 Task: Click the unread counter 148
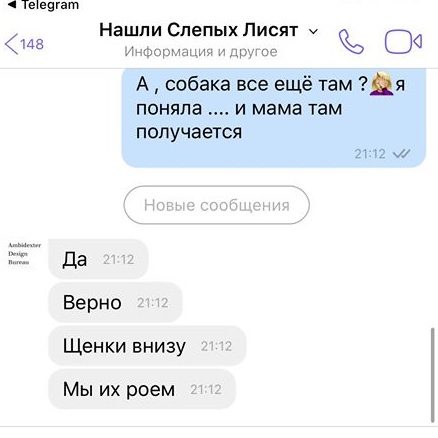32,44
